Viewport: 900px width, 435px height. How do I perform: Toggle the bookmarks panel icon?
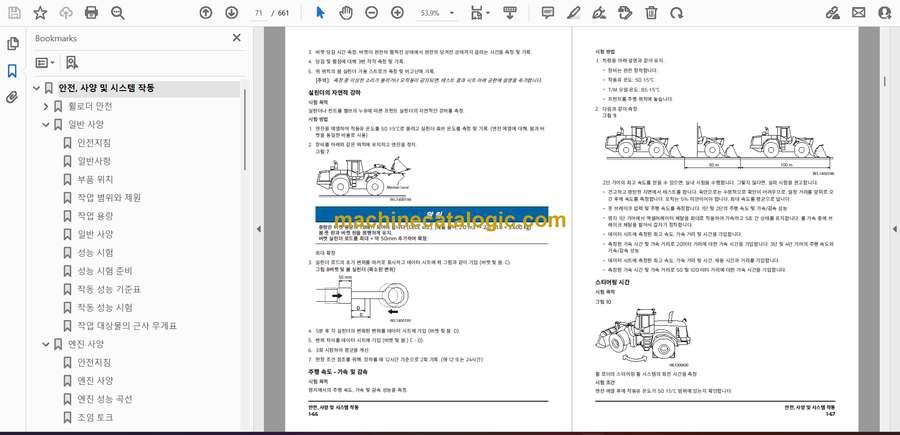coord(12,71)
